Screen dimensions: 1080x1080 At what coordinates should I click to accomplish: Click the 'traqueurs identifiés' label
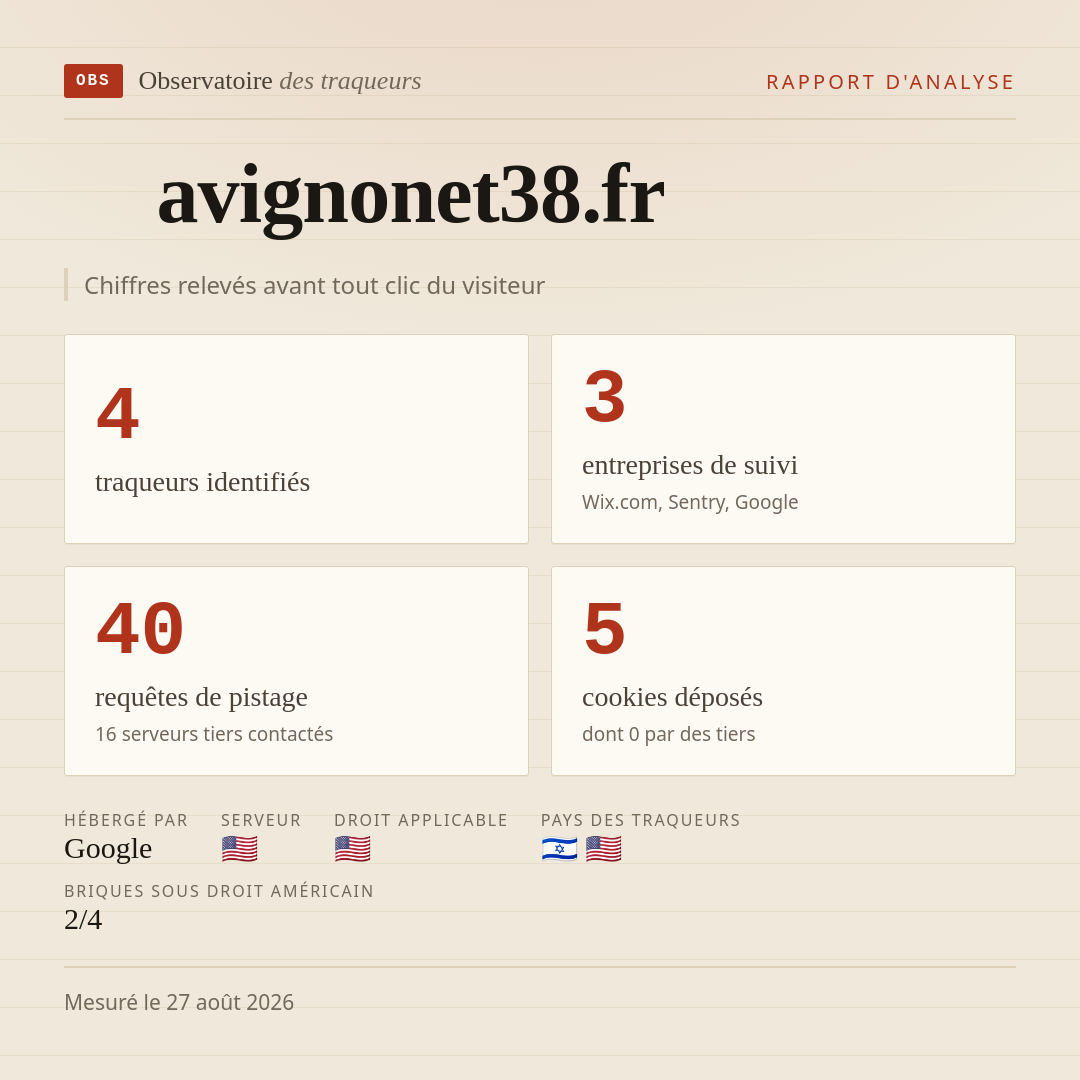[202, 482]
